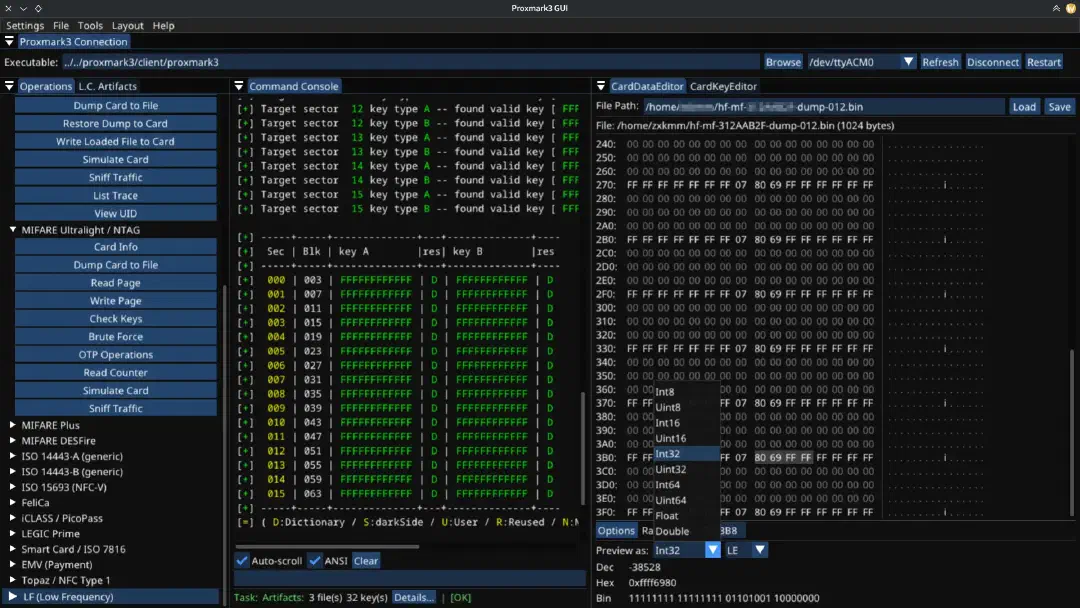
Task: Open the serial port /dev/ttyACM0 dropdown
Action: point(908,62)
